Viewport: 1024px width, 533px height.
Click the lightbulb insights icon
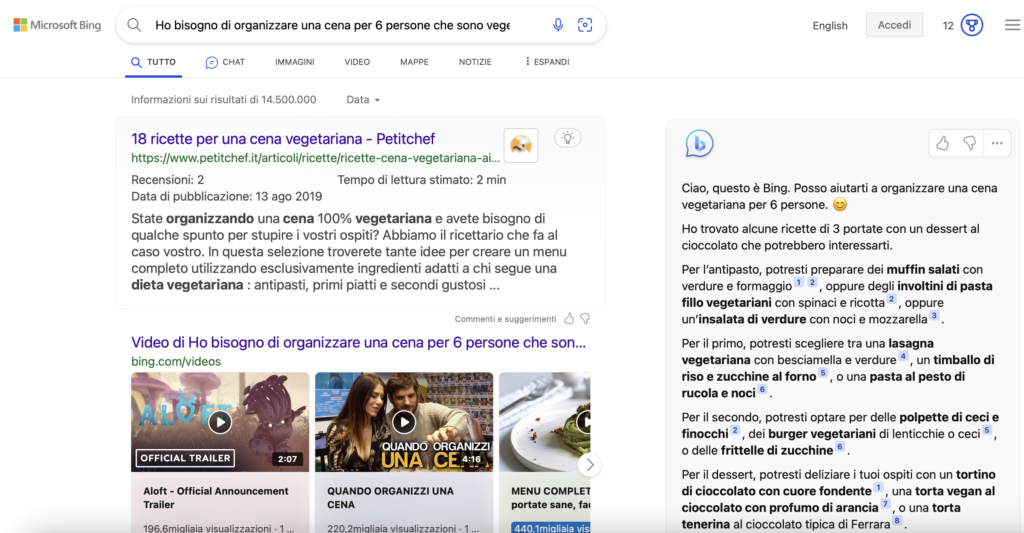tap(568, 138)
